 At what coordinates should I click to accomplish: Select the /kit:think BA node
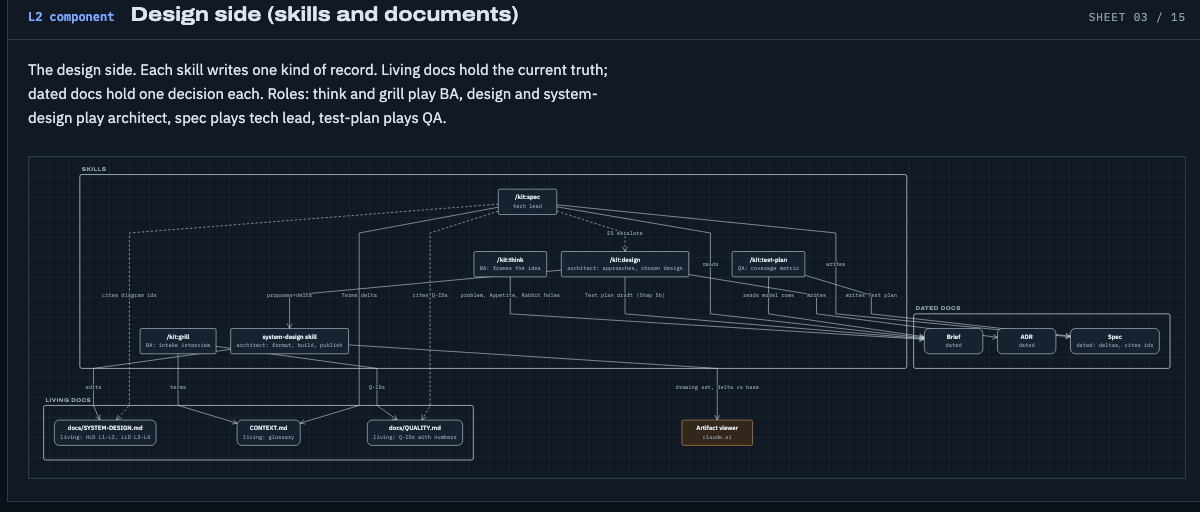click(x=510, y=264)
